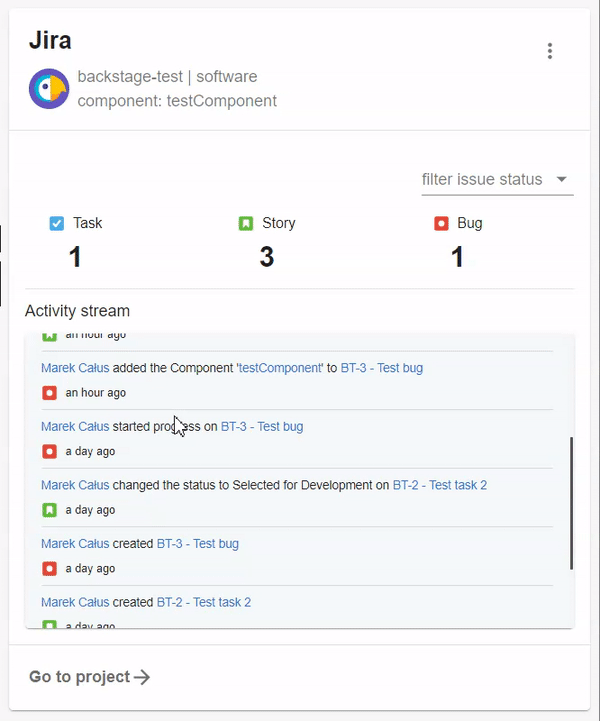The height and width of the screenshot is (721, 600).
Task: Open the BT-2 - Test task 2 status-change link
Action: [440, 485]
